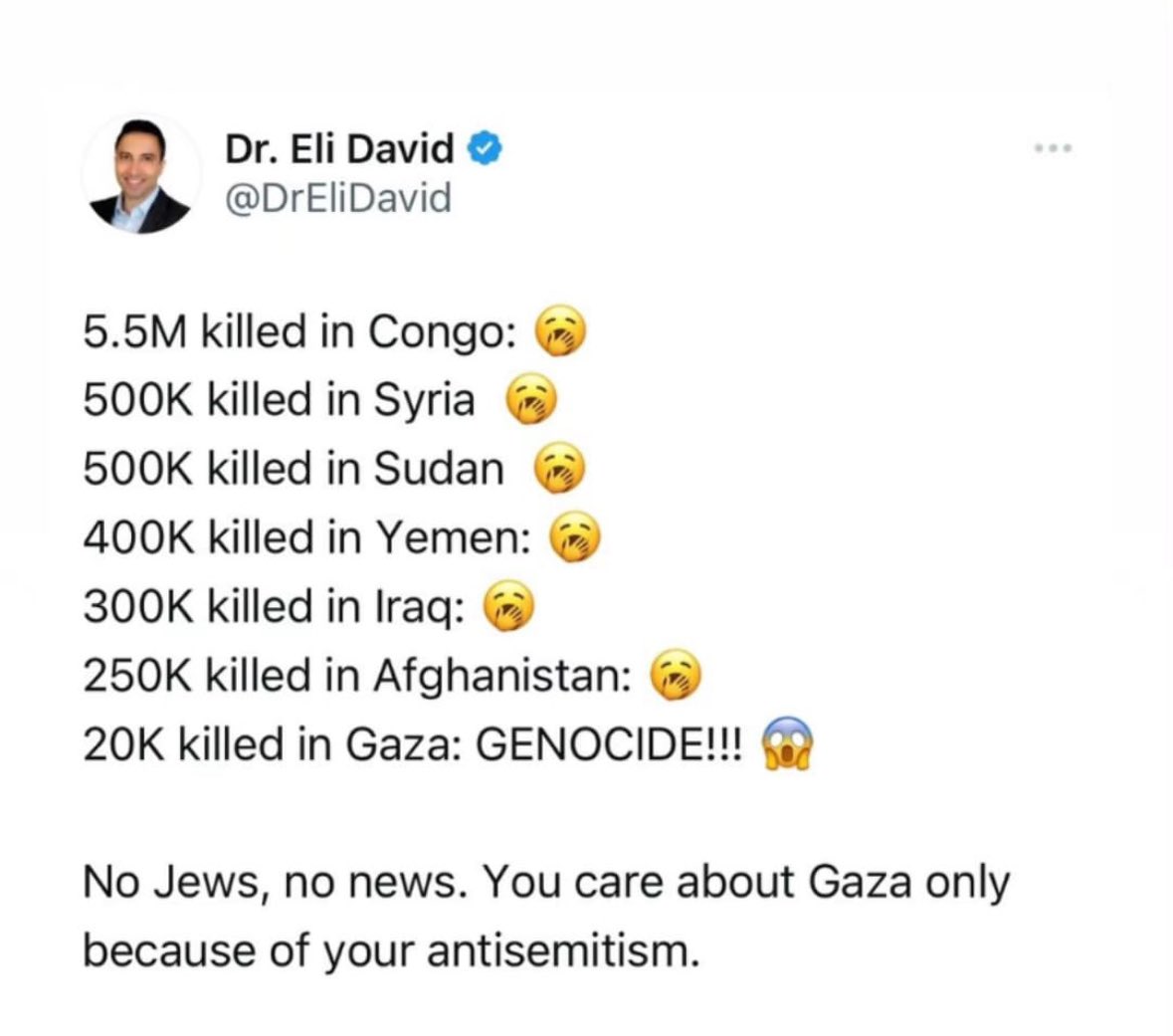1173x1036 pixels.
Task: Select the '250K killed in Afghanistan' text
Action: tap(357, 676)
